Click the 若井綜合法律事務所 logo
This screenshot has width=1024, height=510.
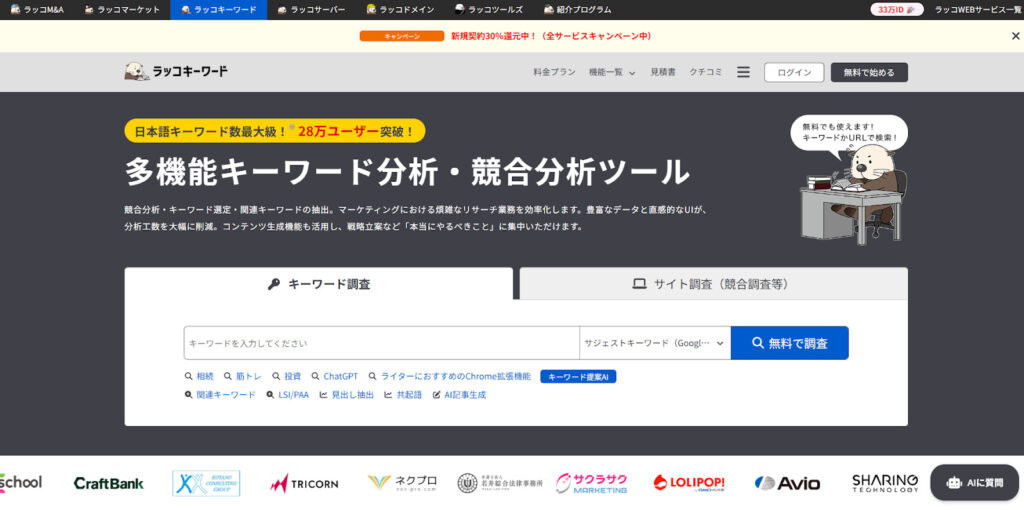(x=500, y=483)
